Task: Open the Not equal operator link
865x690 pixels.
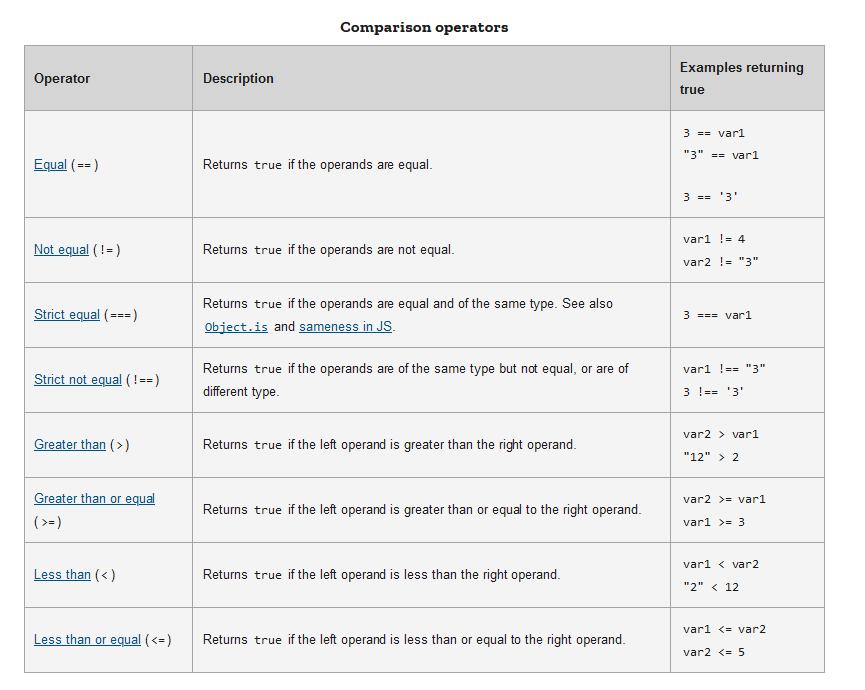Action: [61, 250]
